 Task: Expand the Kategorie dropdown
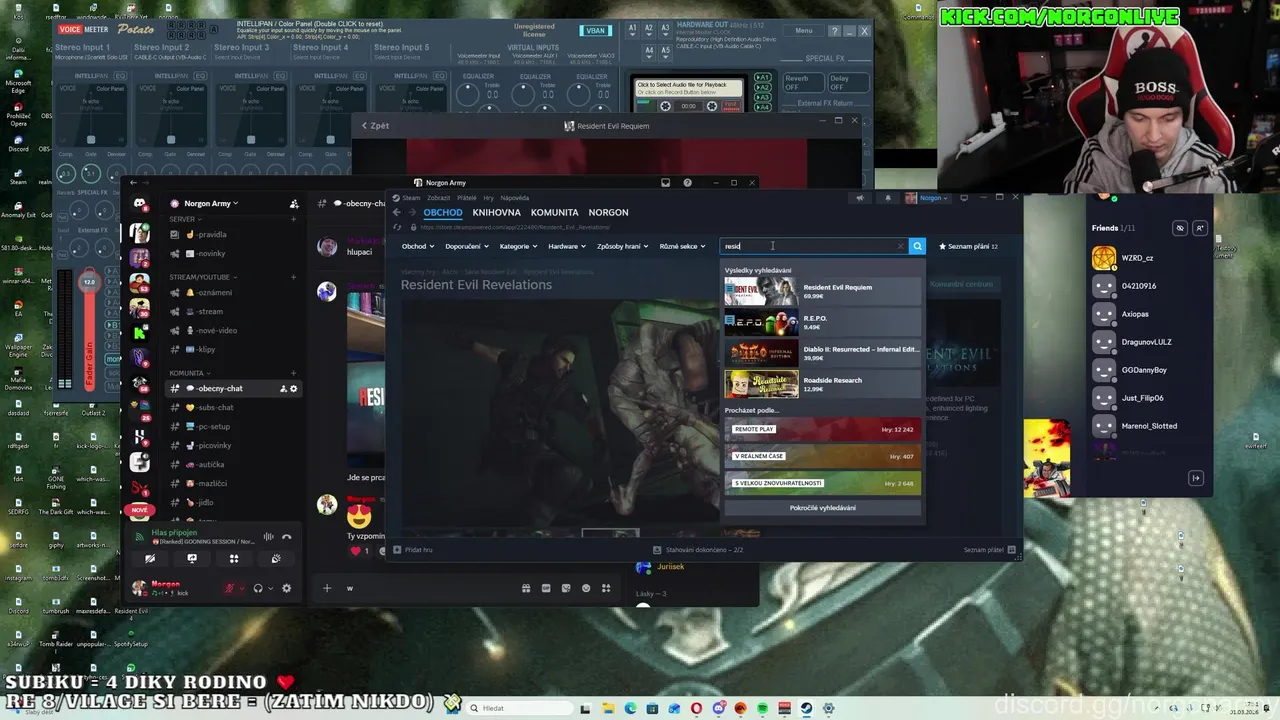pos(518,246)
